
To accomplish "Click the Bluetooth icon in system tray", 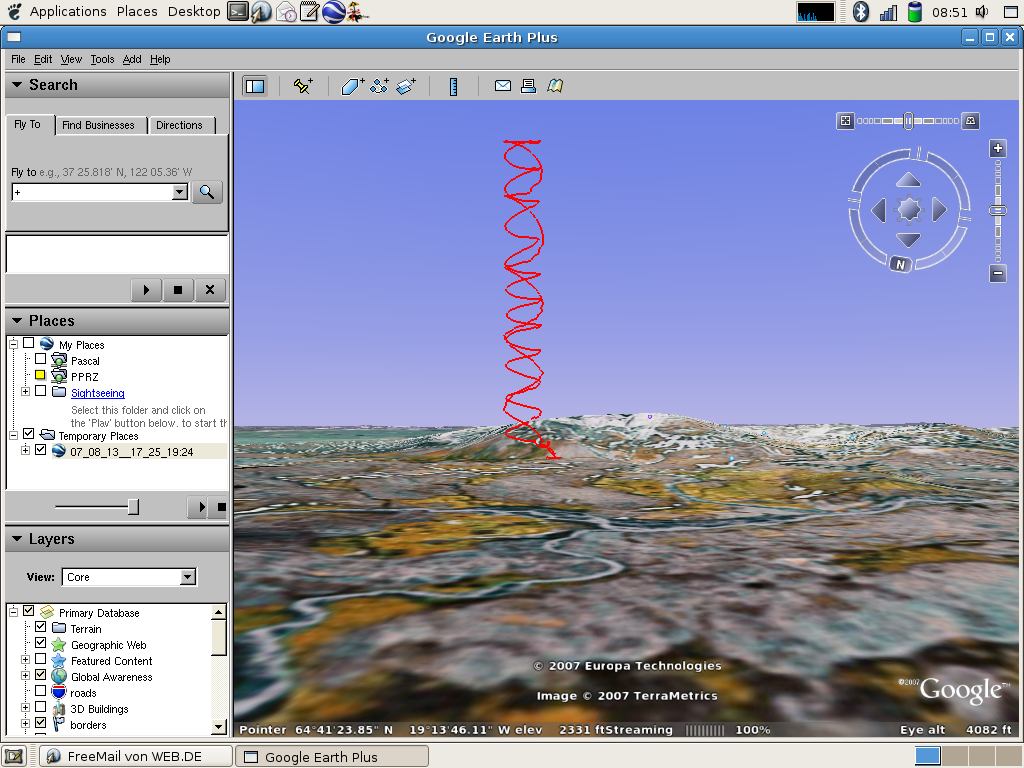I will coord(861,11).
